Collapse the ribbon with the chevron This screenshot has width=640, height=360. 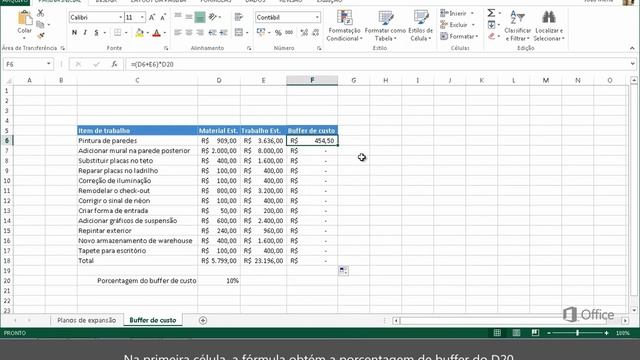(632, 48)
